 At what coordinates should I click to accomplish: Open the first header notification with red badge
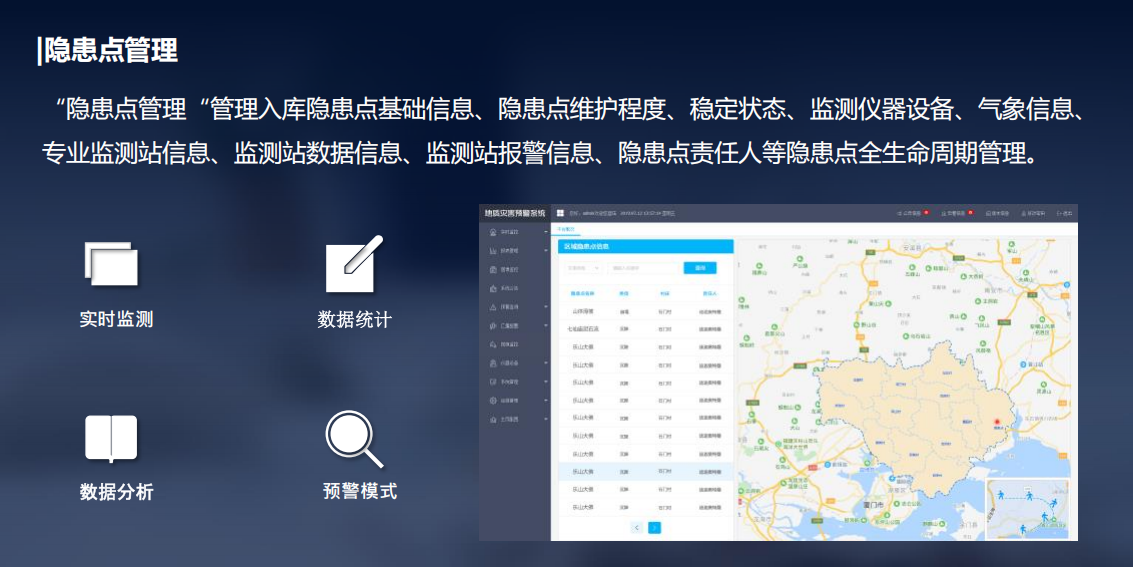click(913, 213)
